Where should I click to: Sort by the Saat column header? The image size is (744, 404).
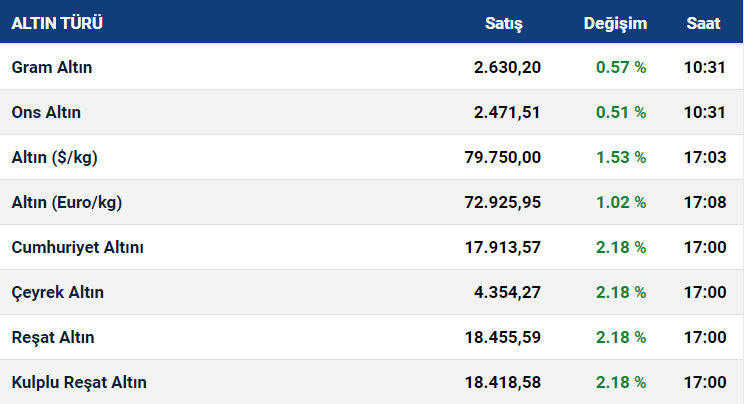point(703,23)
